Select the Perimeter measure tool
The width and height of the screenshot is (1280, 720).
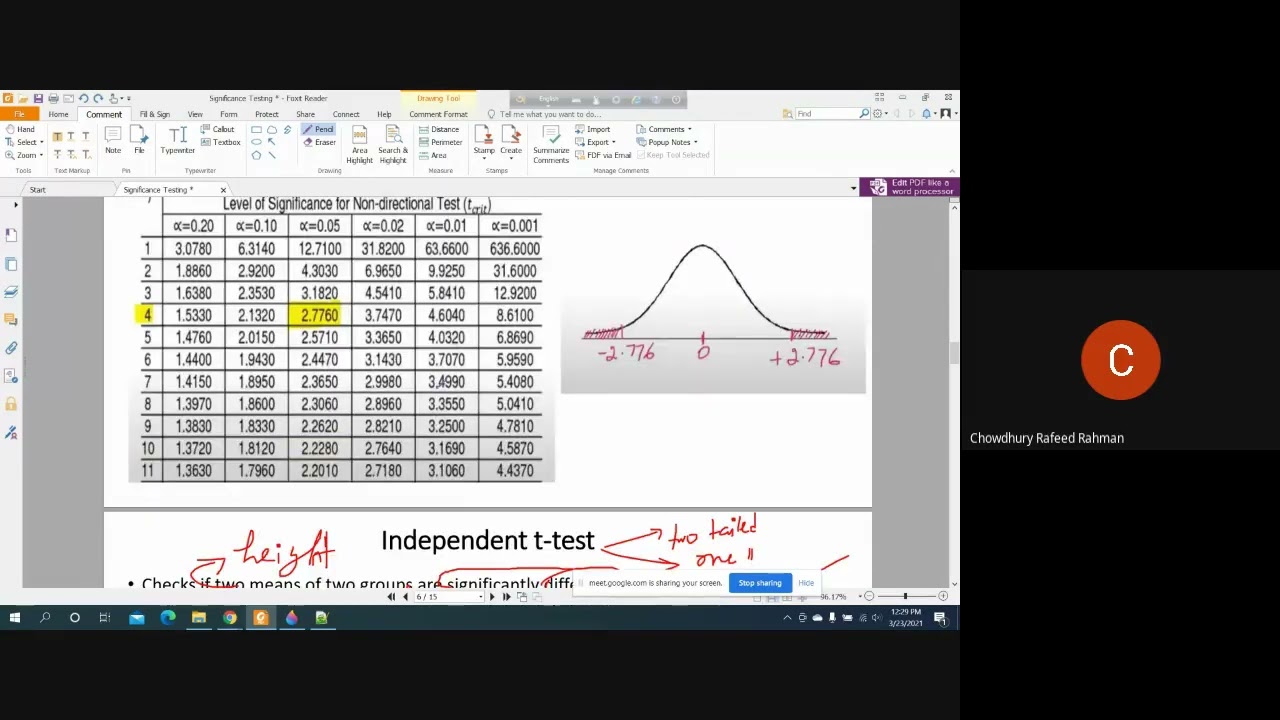pyautogui.click(x=441, y=142)
